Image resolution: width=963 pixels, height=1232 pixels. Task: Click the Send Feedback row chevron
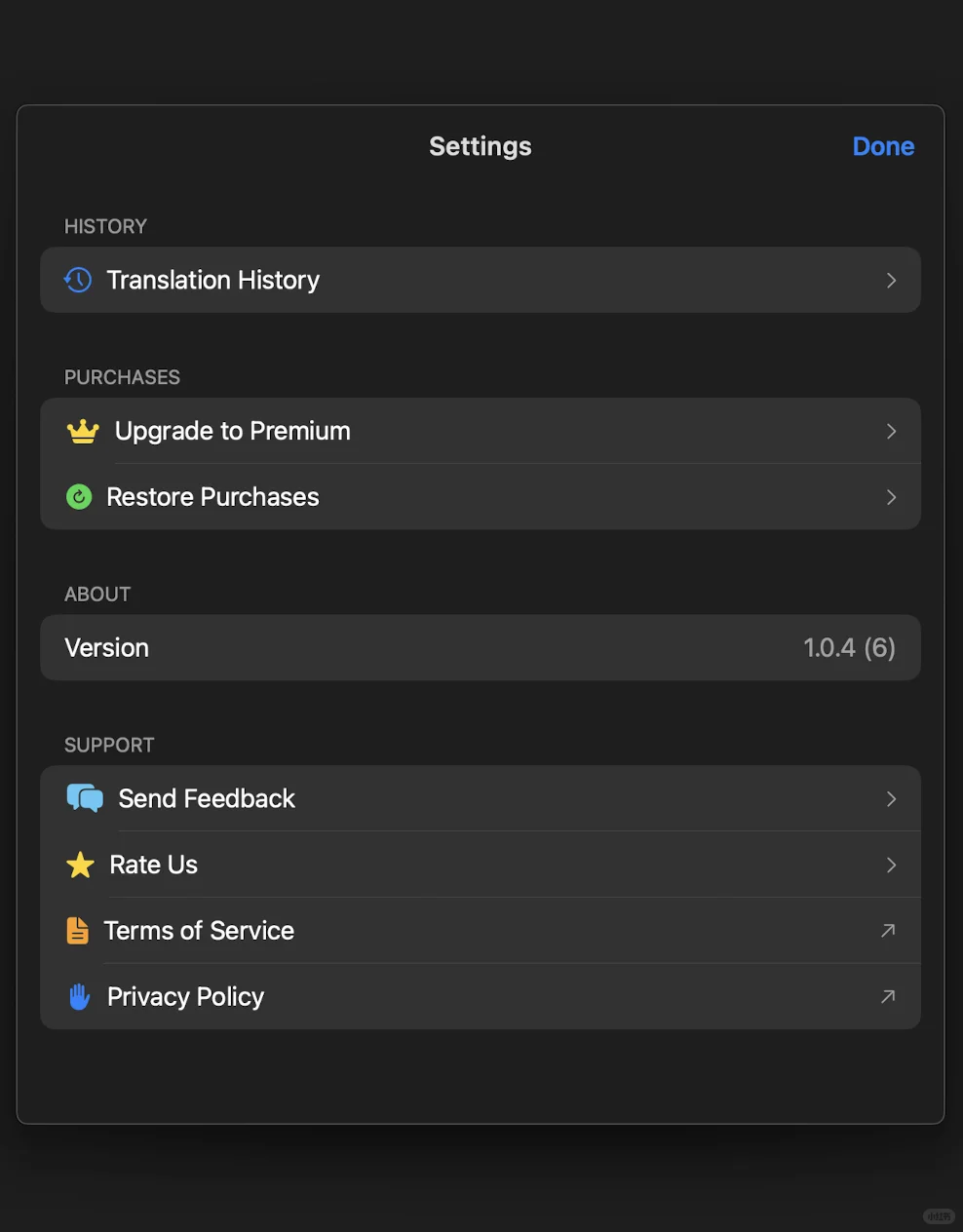891,799
